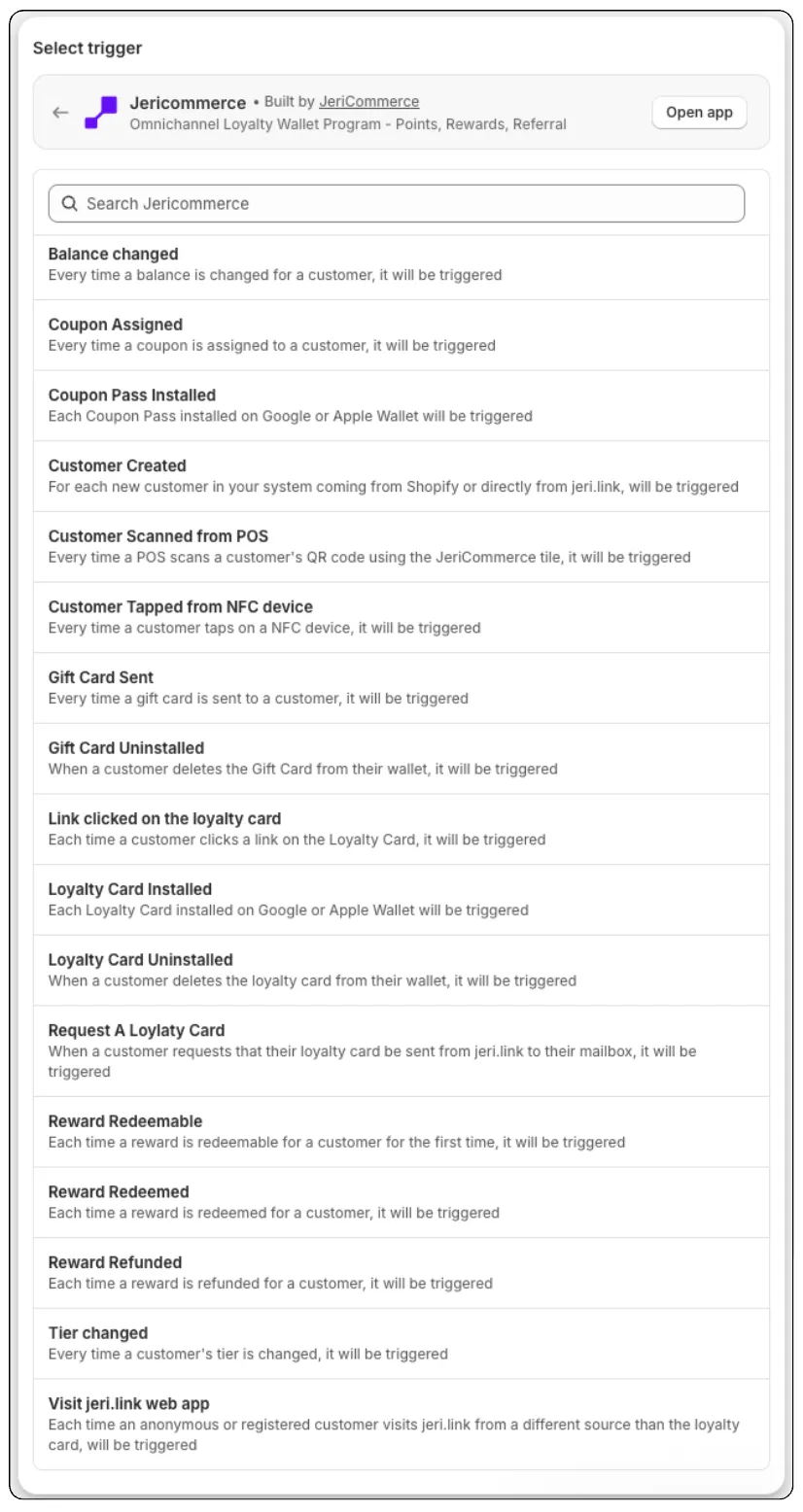Open the JeriCommerce developer link
Screen dimensions: 803x1512
369,101
